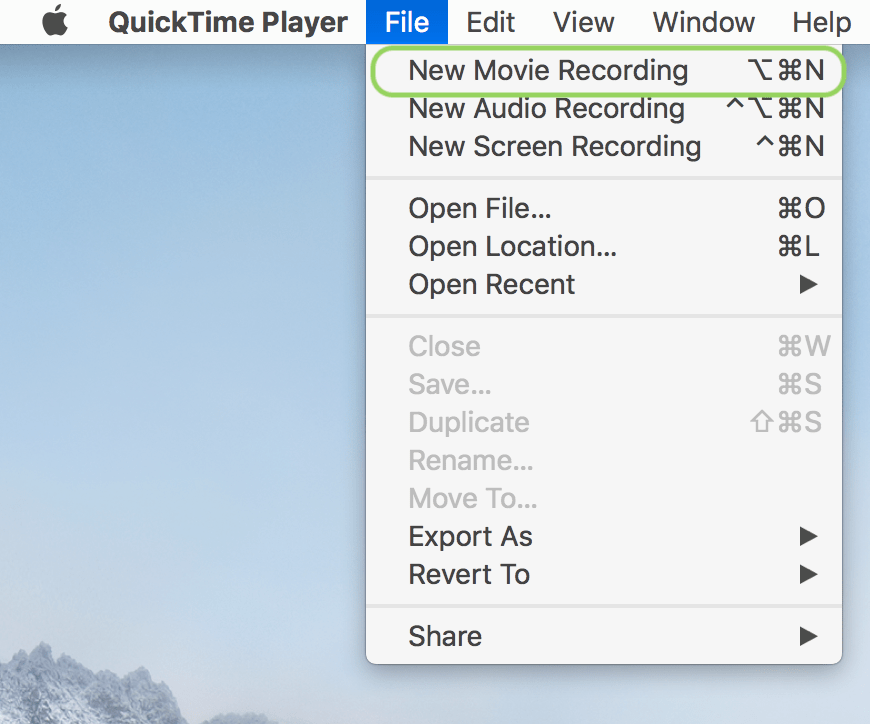Expand the Open Recent submenu
The height and width of the screenshot is (724, 870).
491,284
